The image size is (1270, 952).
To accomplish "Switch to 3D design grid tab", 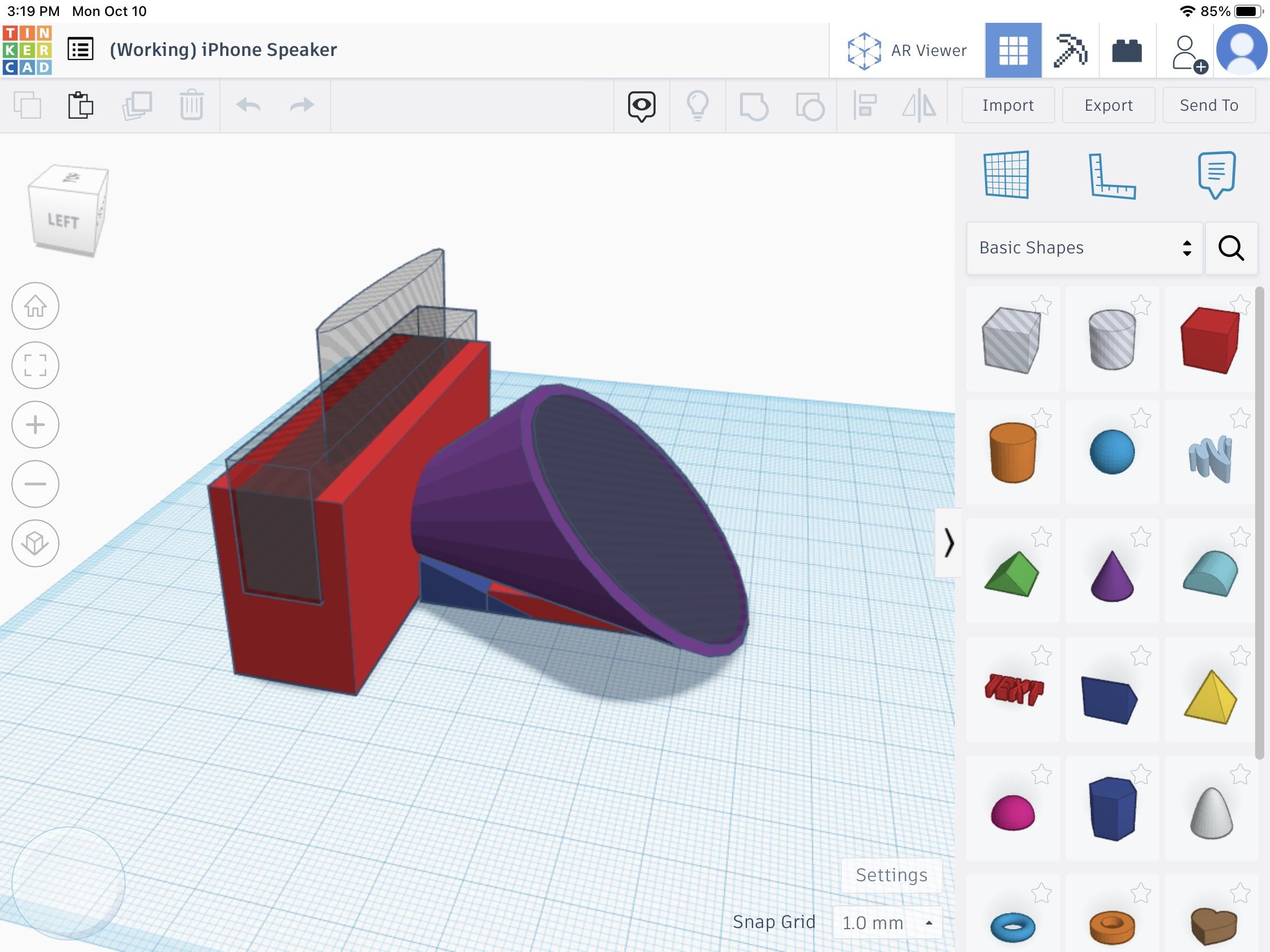I will 1013,50.
